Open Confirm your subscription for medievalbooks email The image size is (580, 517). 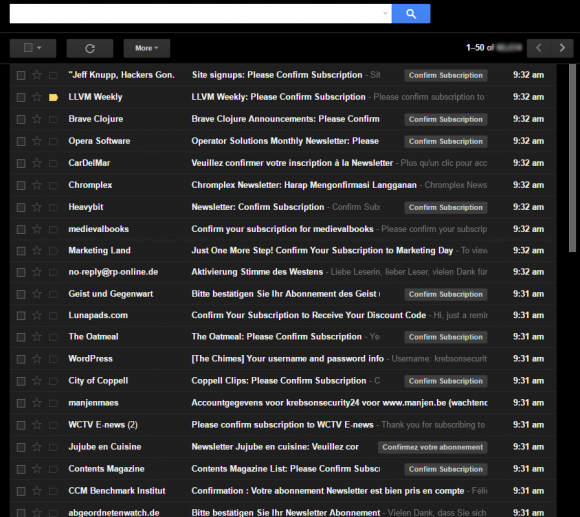(x=282, y=229)
